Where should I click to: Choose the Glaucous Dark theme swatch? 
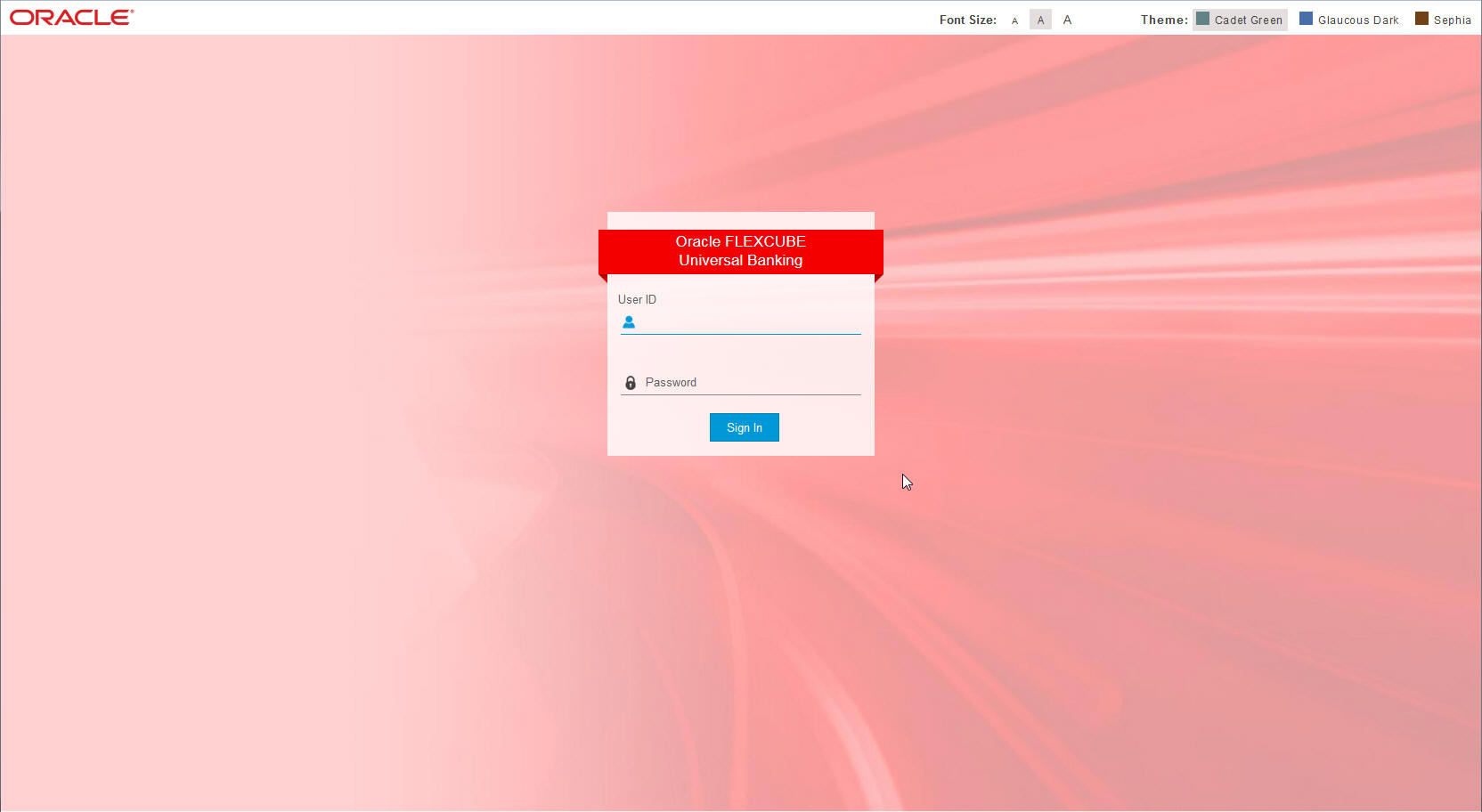pos(1306,19)
